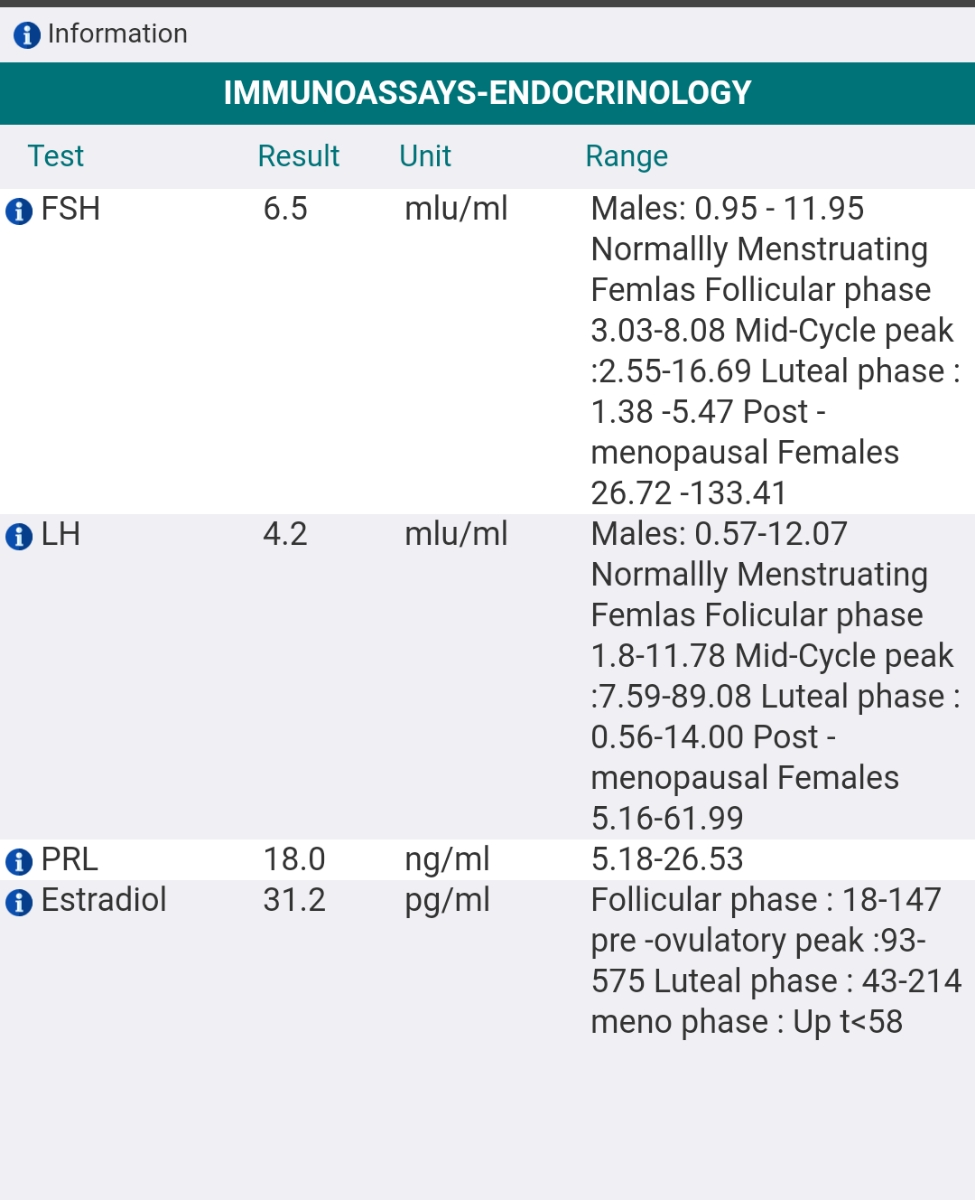The height and width of the screenshot is (1200, 975).
Task: Tap the info icon beside Estradiol
Action: click(x=19, y=902)
